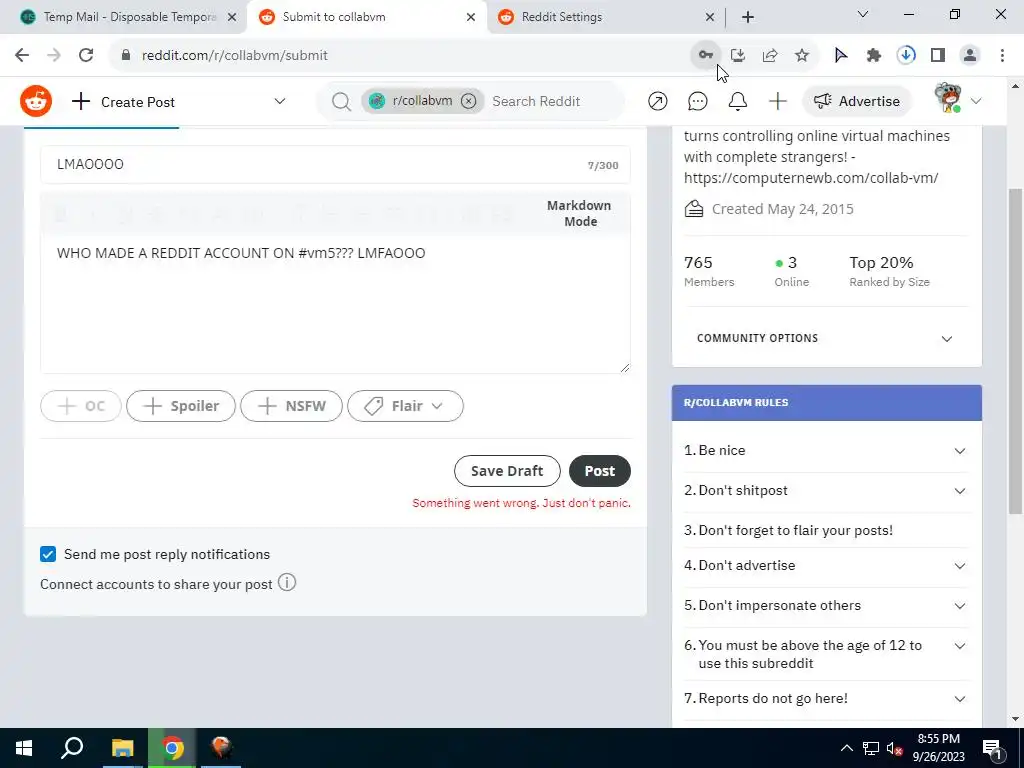Toggle Send me post reply notifications checkbox
This screenshot has width=1024, height=768.
point(48,554)
